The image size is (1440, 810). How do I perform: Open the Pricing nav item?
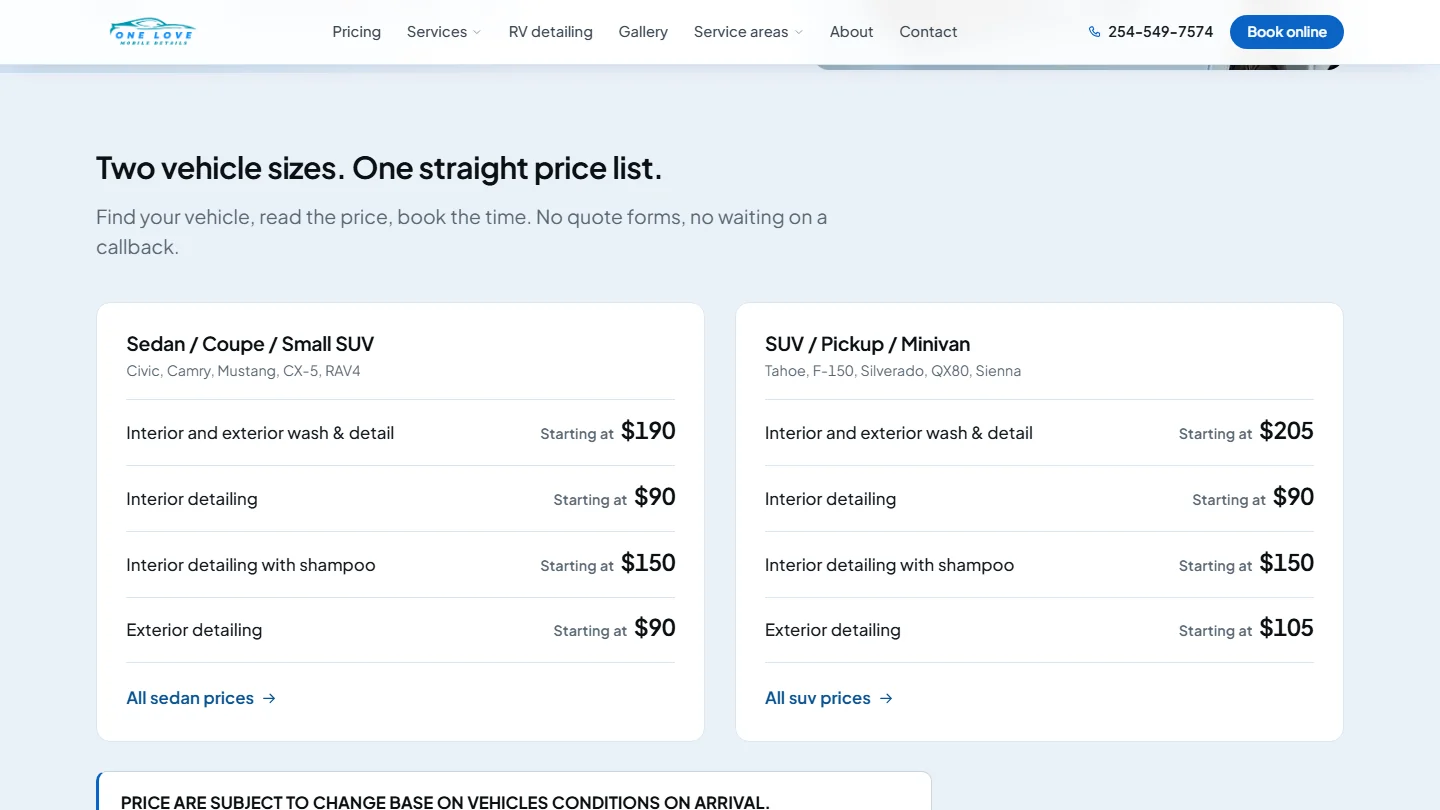point(357,32)
